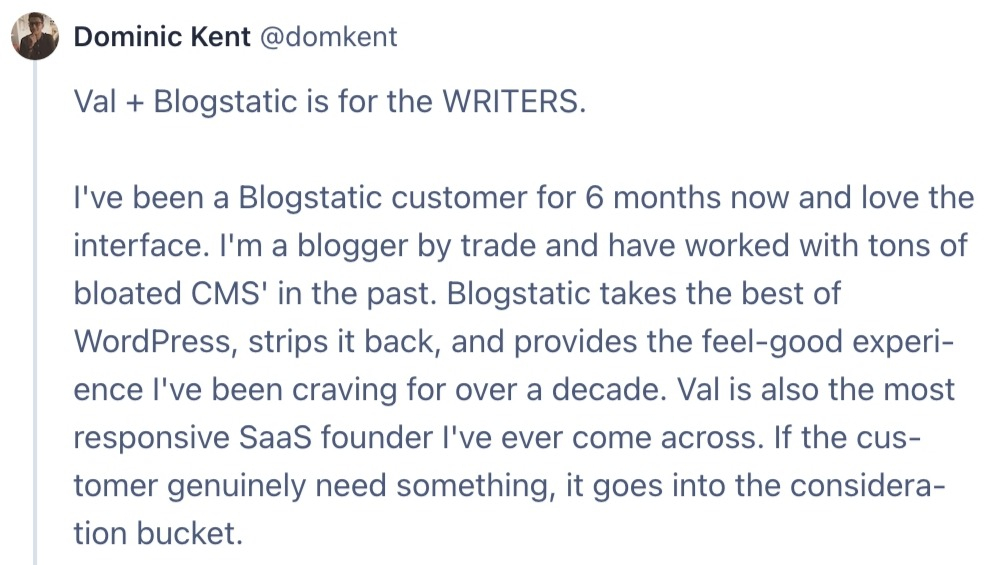The image size is (1000, 565).
Task: Open the @domkent handle link
Action: (x=328, y=37)
